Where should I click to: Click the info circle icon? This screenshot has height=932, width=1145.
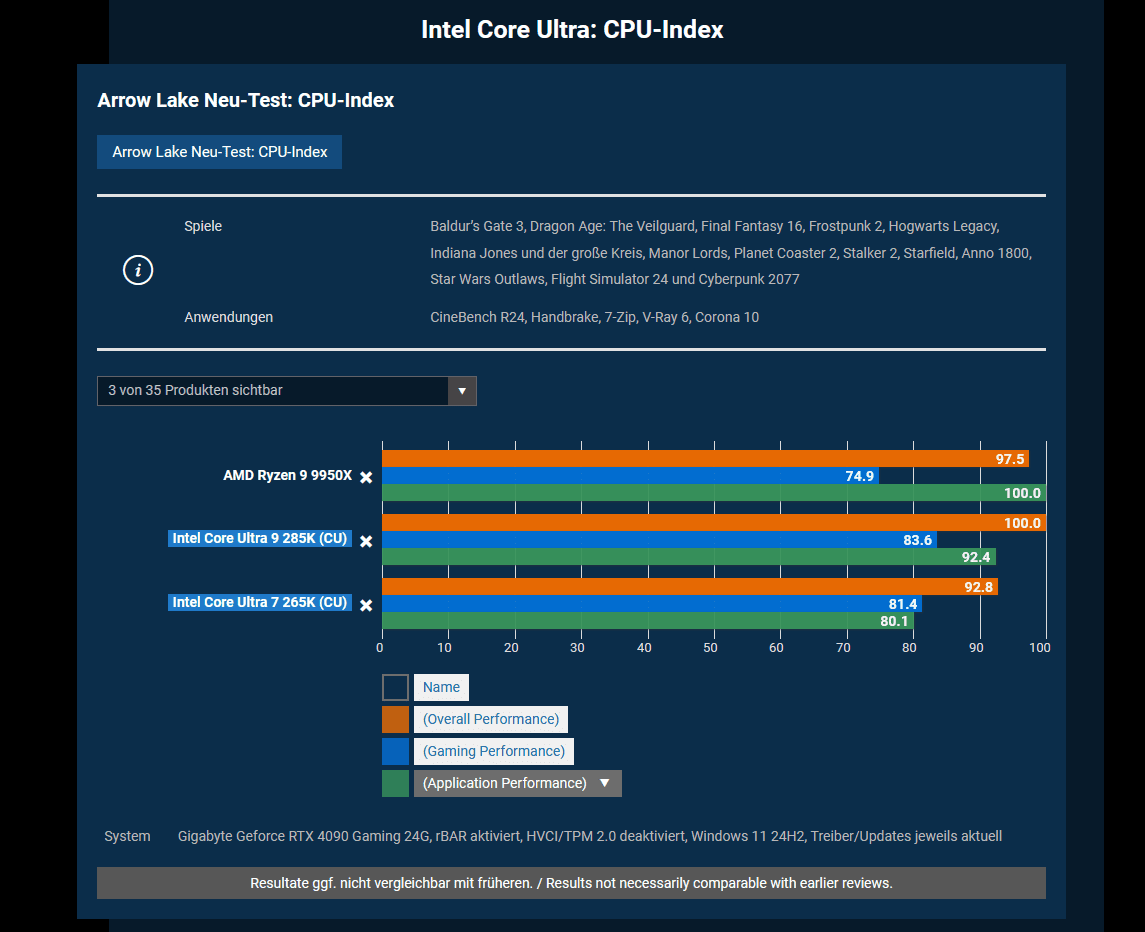coord(138,270)
